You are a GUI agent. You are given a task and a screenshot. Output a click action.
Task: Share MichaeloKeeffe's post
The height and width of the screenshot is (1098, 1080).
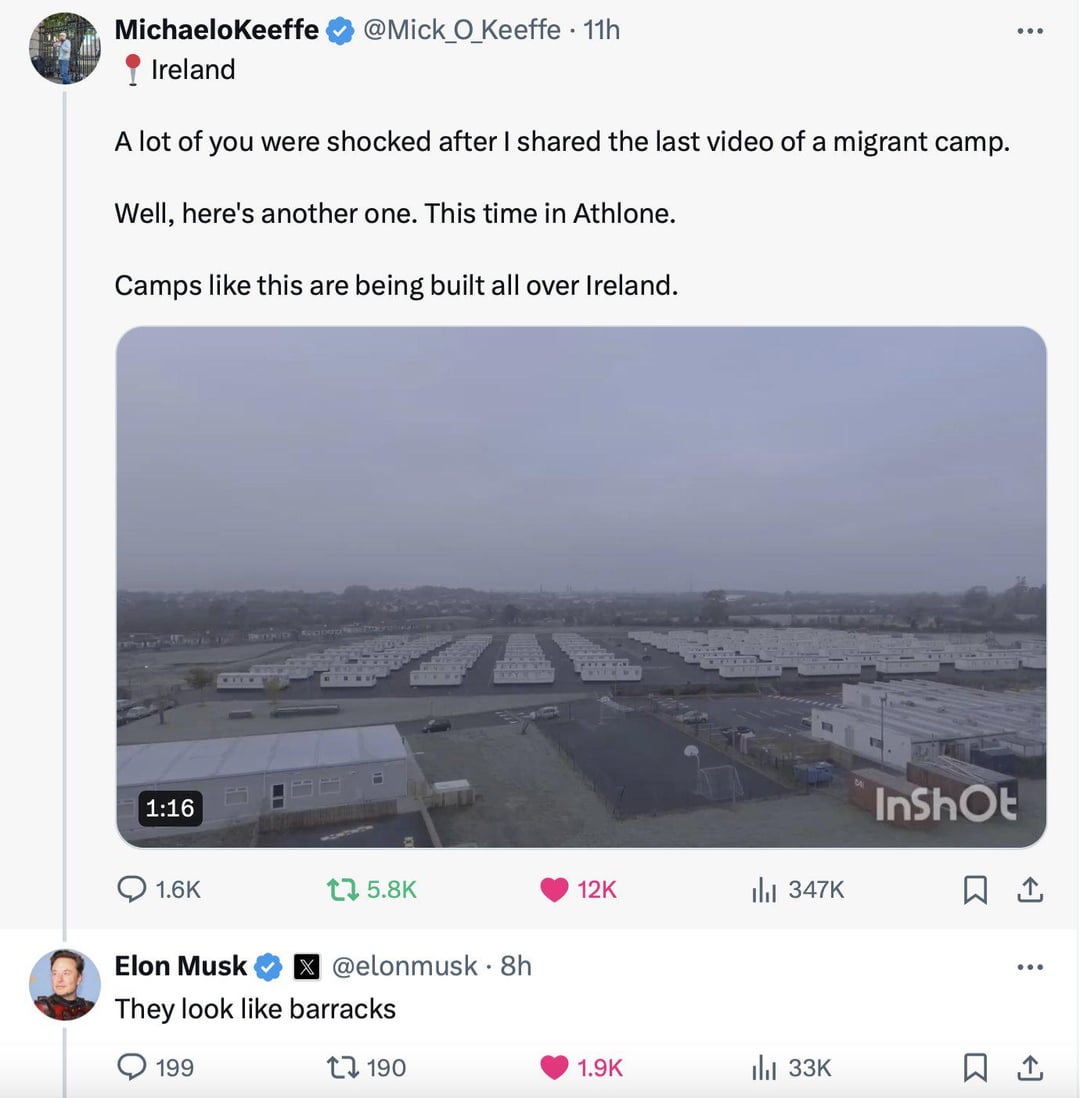click(1030, 889)
